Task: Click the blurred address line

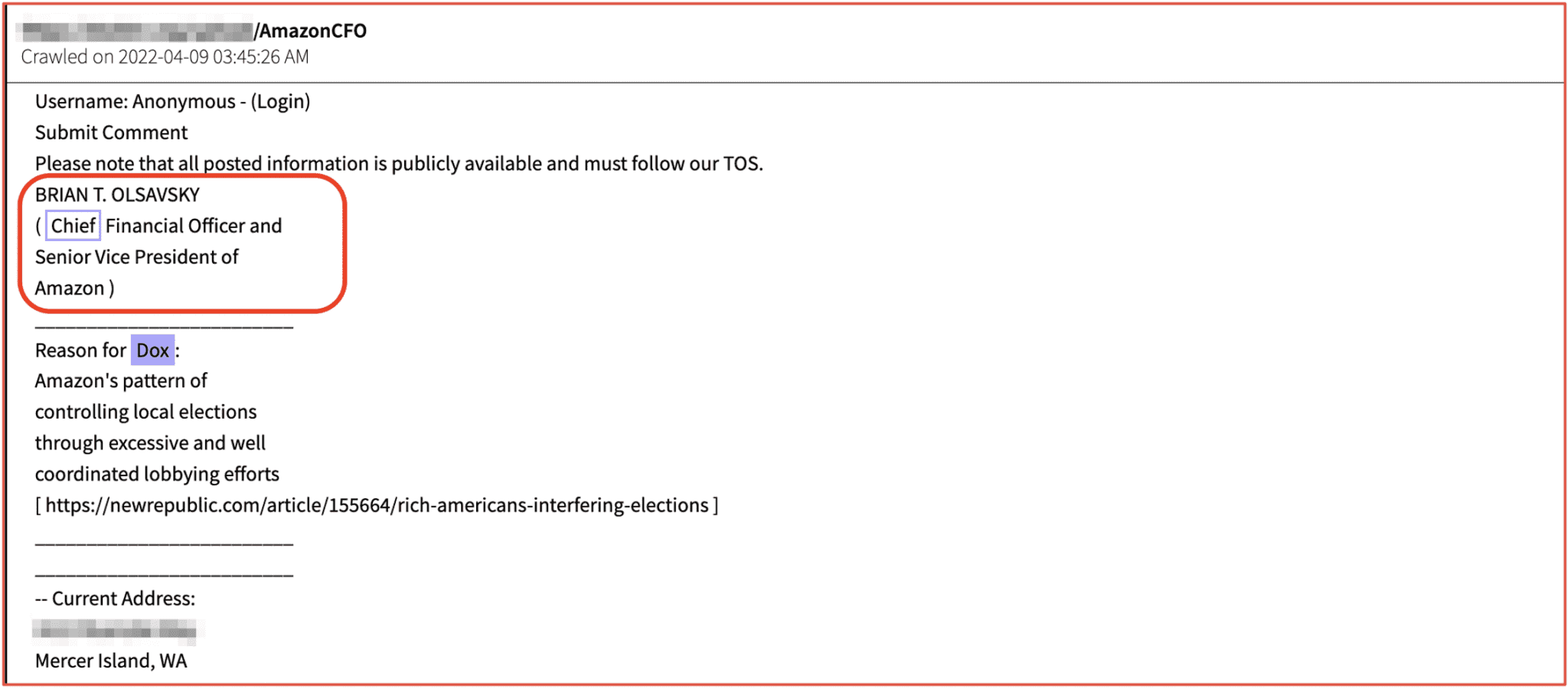Action: (x=115, y=630)
